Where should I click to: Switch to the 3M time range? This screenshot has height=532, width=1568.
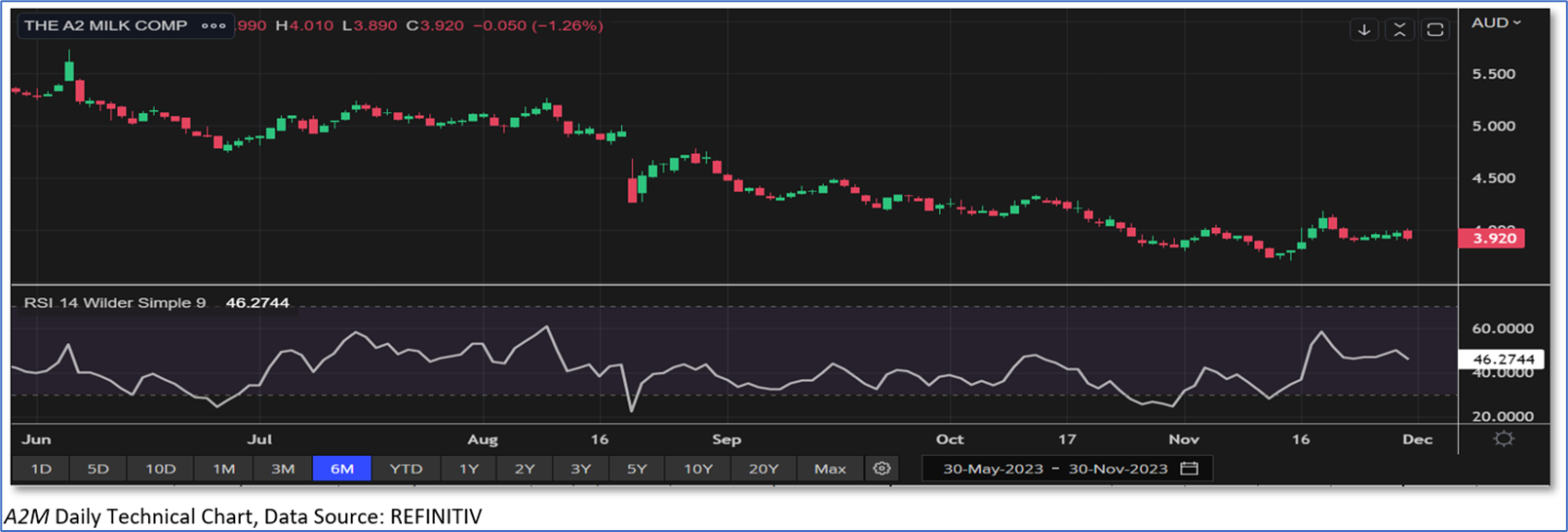[x=283, y=469]
